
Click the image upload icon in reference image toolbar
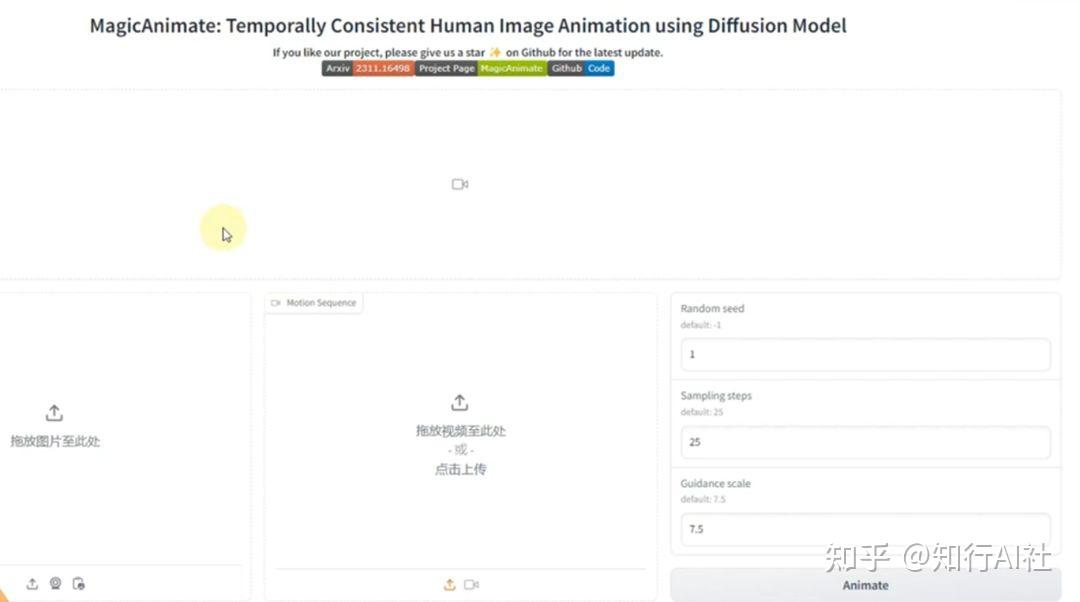pyautogui.click(x=32, y=584)
